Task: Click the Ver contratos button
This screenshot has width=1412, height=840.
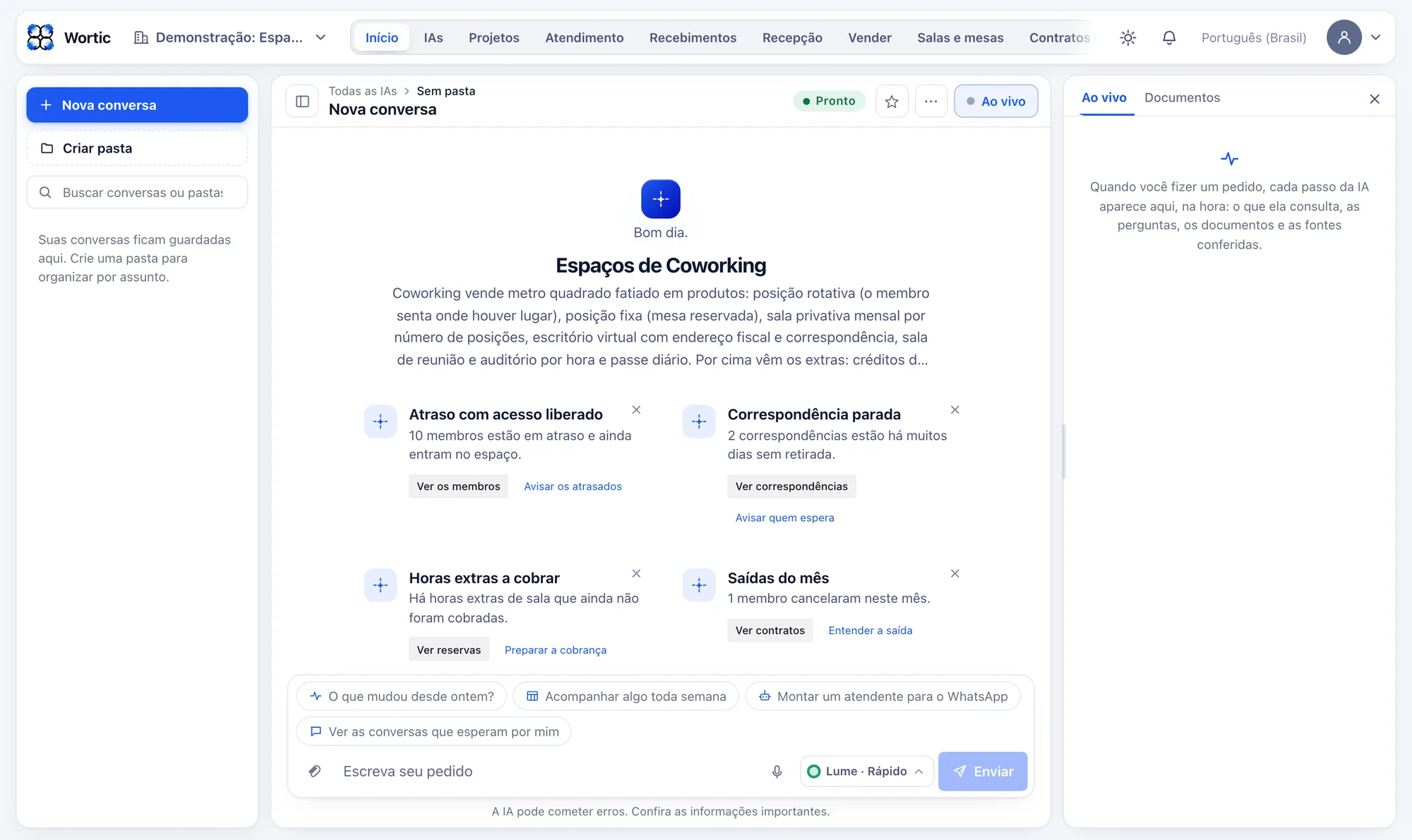Action: [x=770, y=630]
